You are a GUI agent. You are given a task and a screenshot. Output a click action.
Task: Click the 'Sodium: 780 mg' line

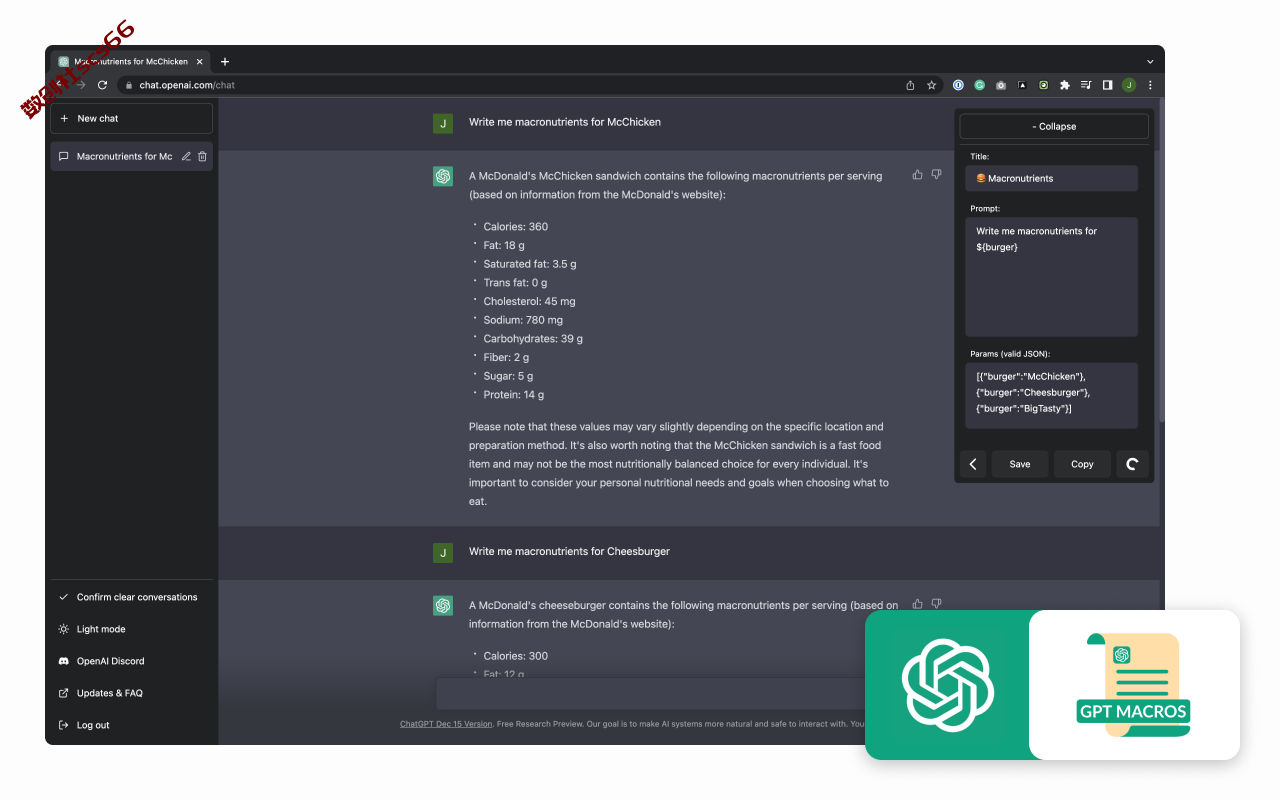(523, 320)
